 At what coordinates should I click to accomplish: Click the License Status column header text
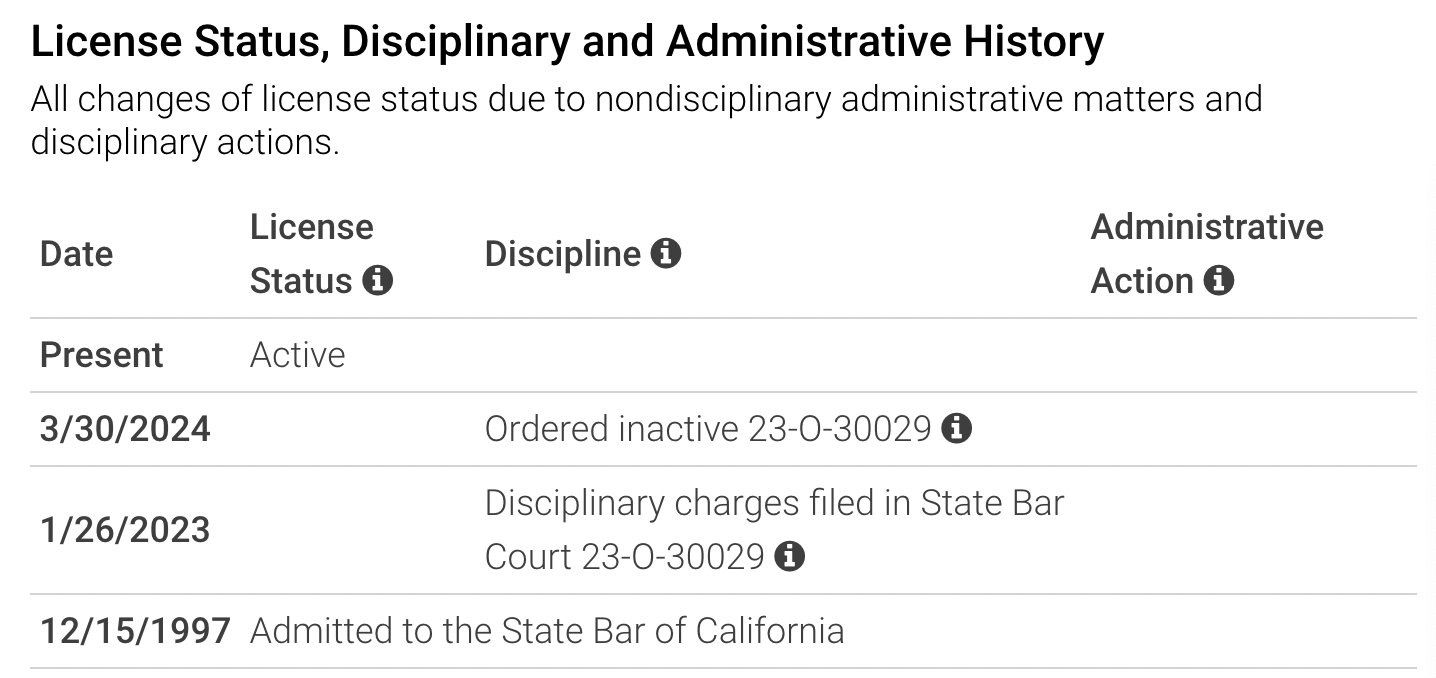coord(311,254)
